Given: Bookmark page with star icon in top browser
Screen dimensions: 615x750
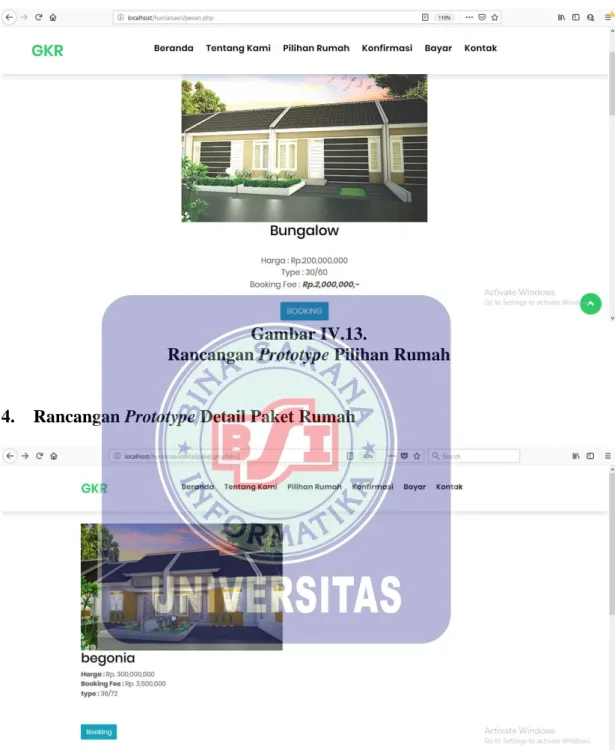Looking at the screenshot, I should [495, 17].
